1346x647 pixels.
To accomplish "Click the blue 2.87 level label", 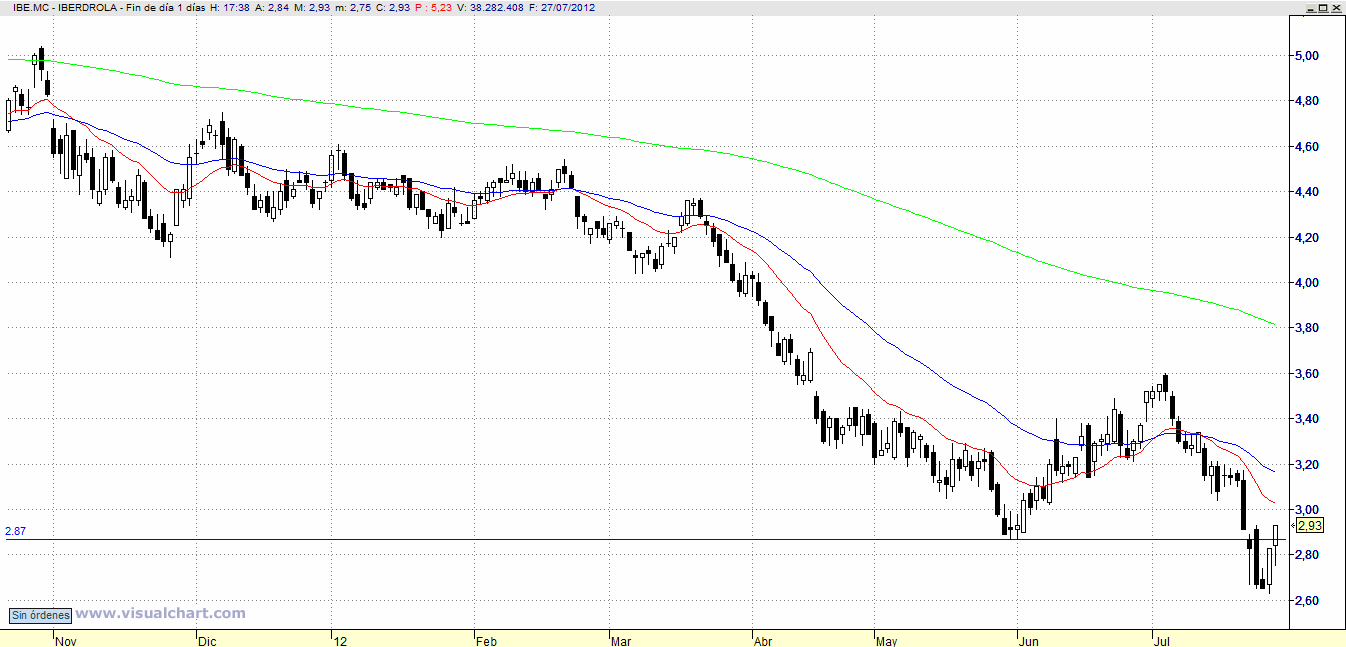I will 15,532.
